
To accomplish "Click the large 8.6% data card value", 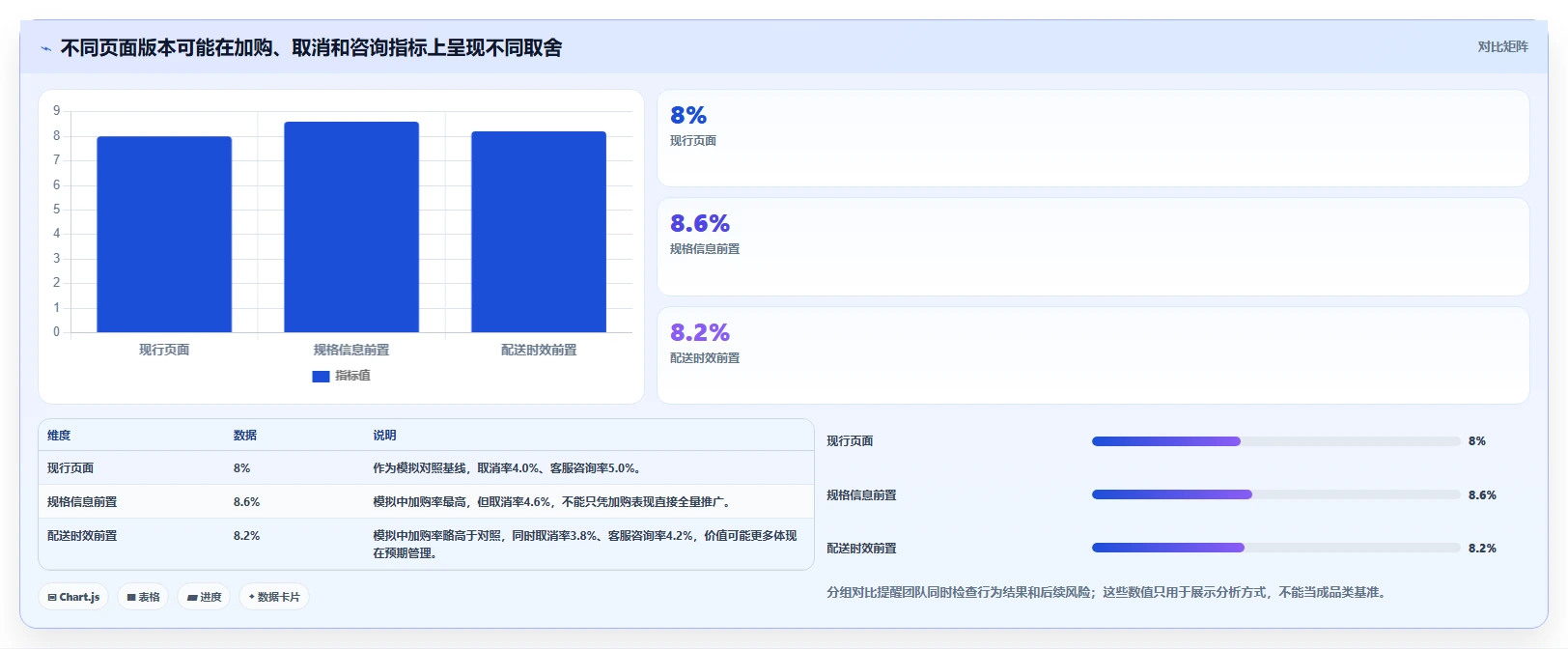I will (700, 223).
